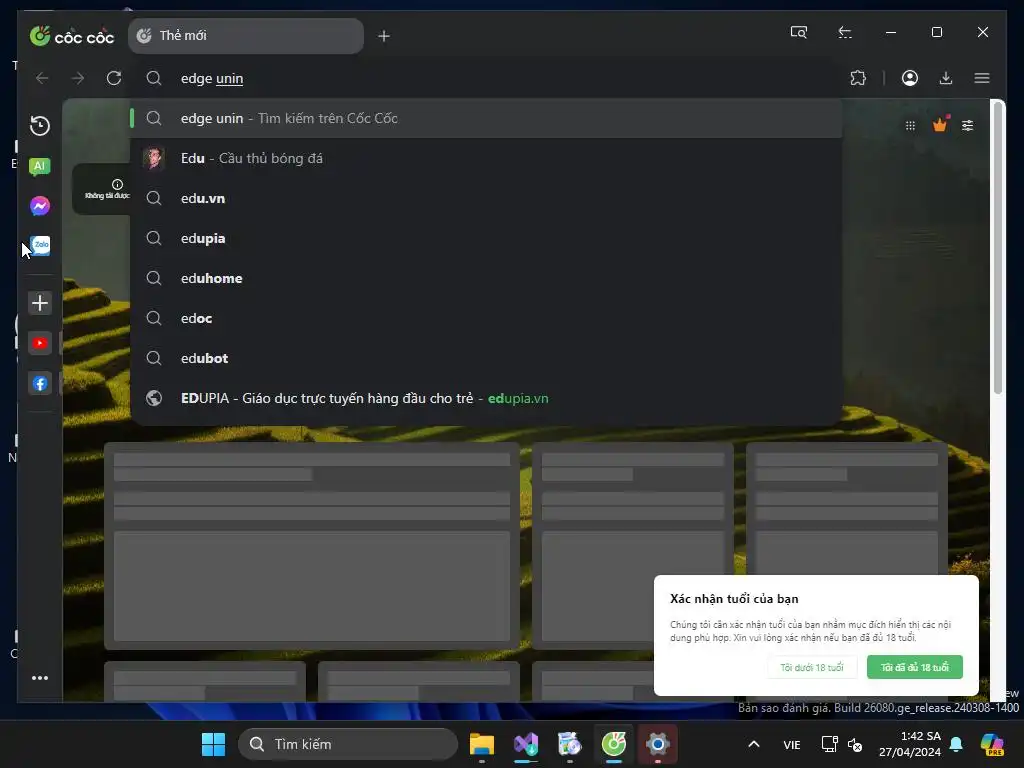Viewport: 1024px width, 768px height.
Task: Open Messenger from the sidebar
Action: 40,206
